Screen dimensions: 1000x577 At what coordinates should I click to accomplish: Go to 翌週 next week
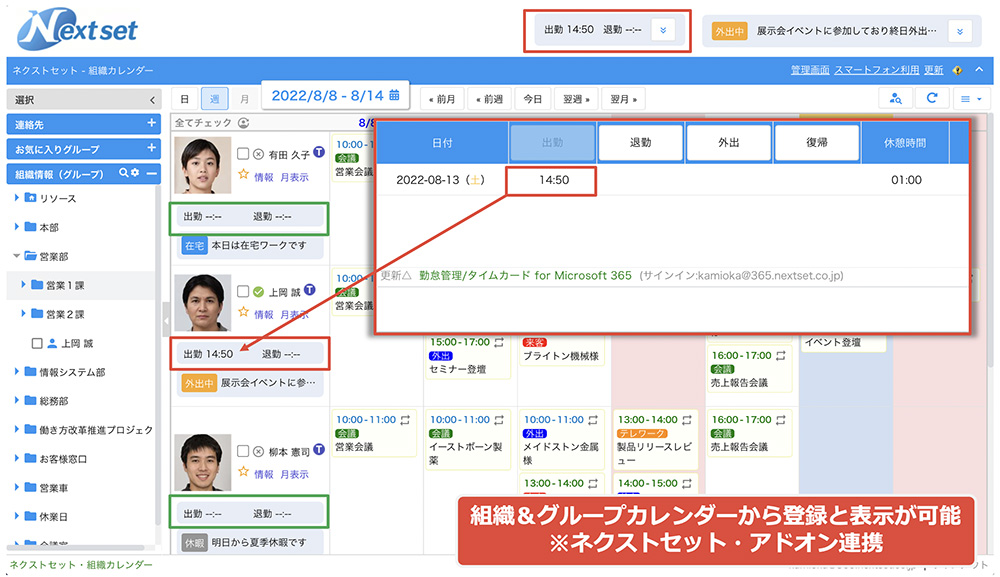coord(577,99)
